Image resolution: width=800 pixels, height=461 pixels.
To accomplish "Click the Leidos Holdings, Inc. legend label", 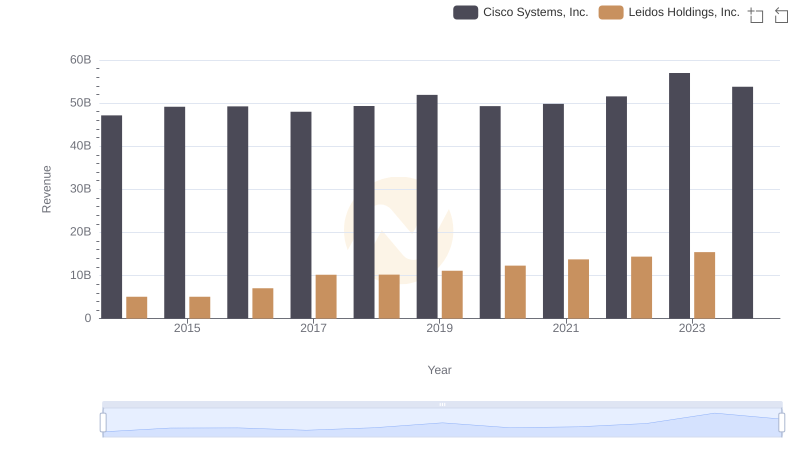I will pyautogui.click(x=684, y=12).
